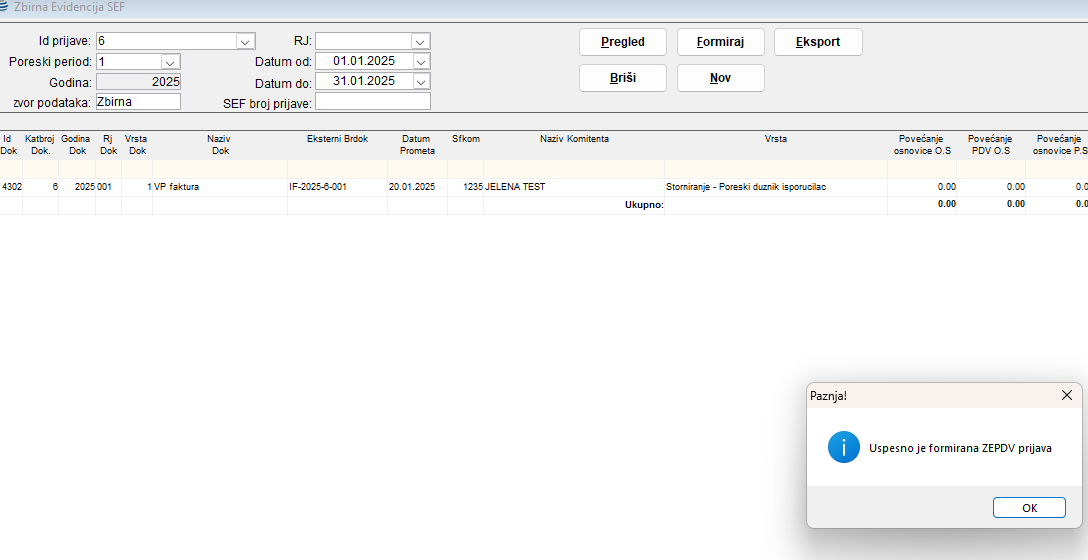Click the Naziv Komitenta column header

574,139
